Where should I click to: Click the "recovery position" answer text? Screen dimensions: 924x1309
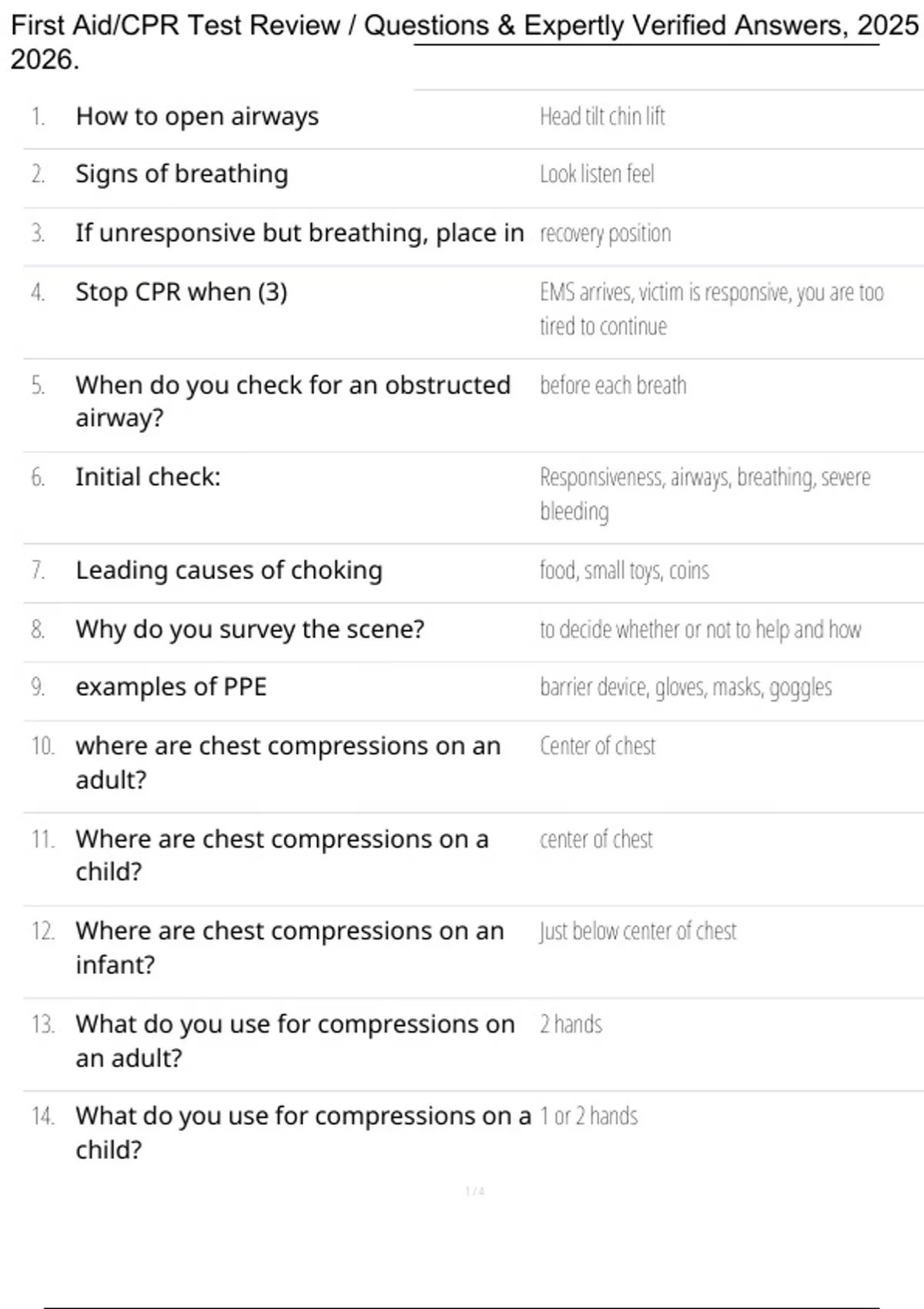[x=605, y=233]
